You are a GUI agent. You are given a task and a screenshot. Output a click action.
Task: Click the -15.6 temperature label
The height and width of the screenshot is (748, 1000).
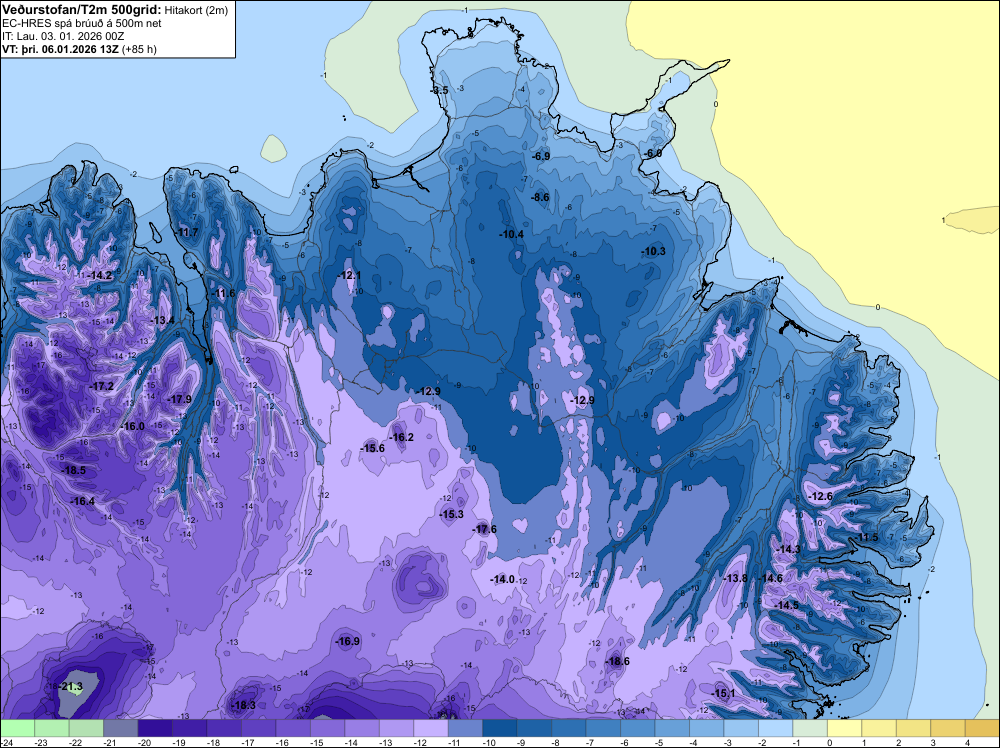[x=372, y=448]
